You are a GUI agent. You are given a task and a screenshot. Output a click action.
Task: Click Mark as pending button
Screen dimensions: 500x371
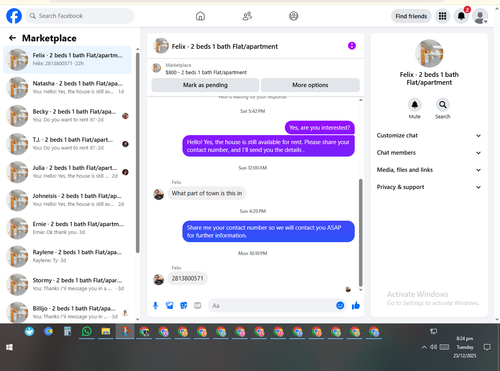tap(205, 85)
